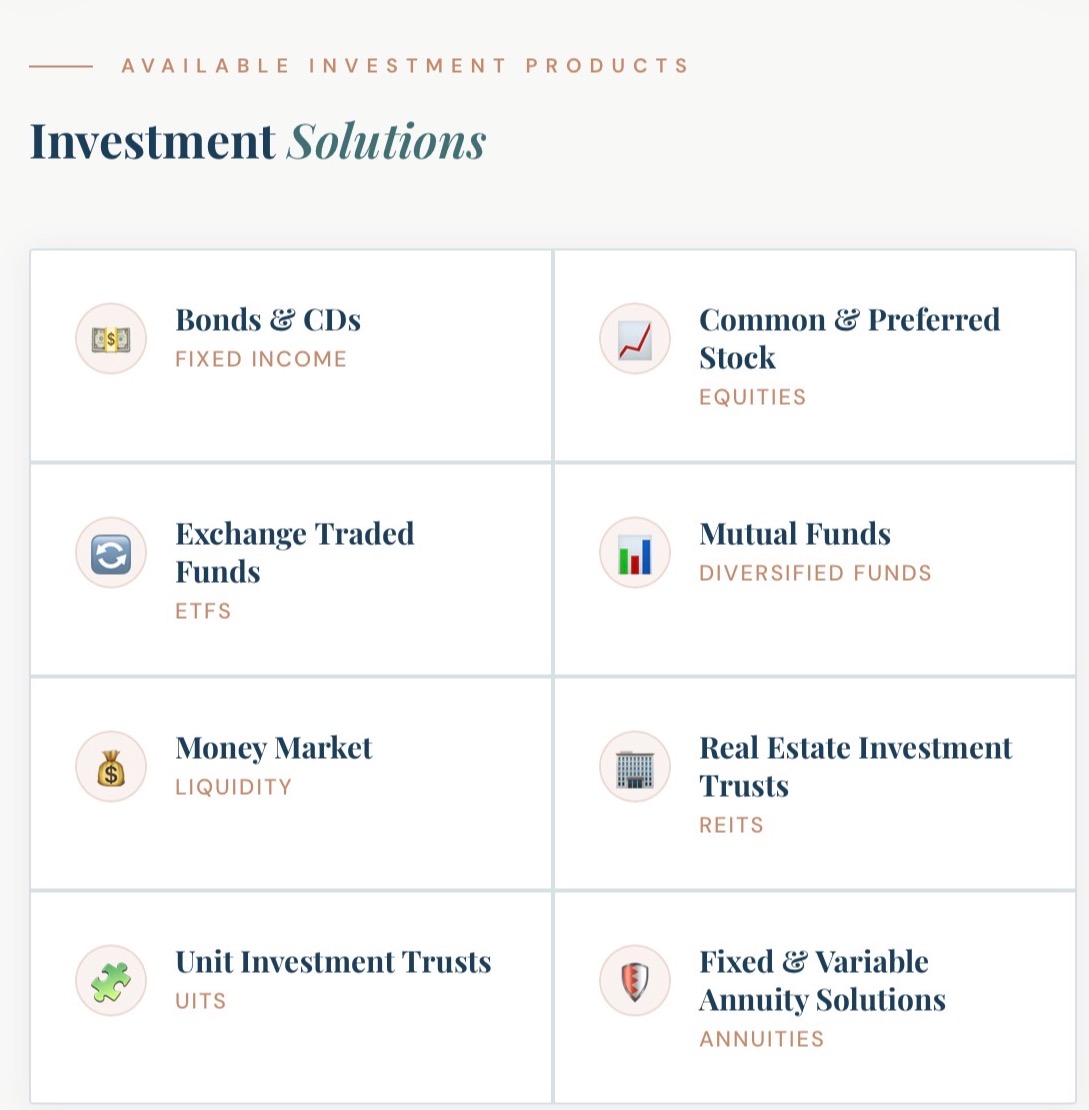This screenshot has width=1089, height=1110.
Task: Select the Exchange Traded Funds title
Action: click(x=294, y=552)
